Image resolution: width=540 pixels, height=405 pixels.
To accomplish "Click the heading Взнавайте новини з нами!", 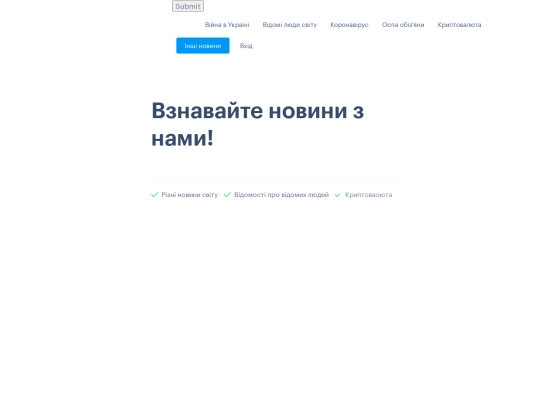I will (x=258, y=124).
